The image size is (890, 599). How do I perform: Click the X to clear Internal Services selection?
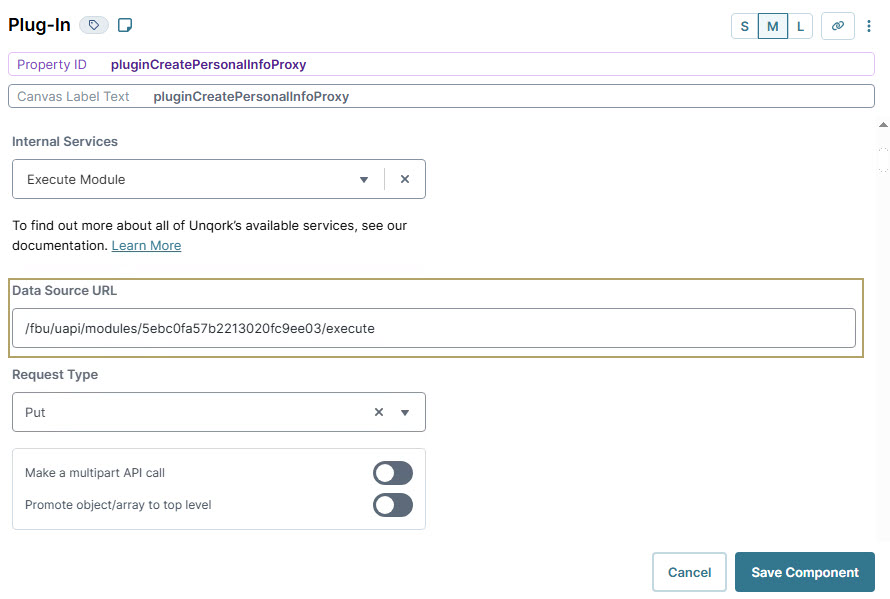pyautogui.click(x=404, y=179)
